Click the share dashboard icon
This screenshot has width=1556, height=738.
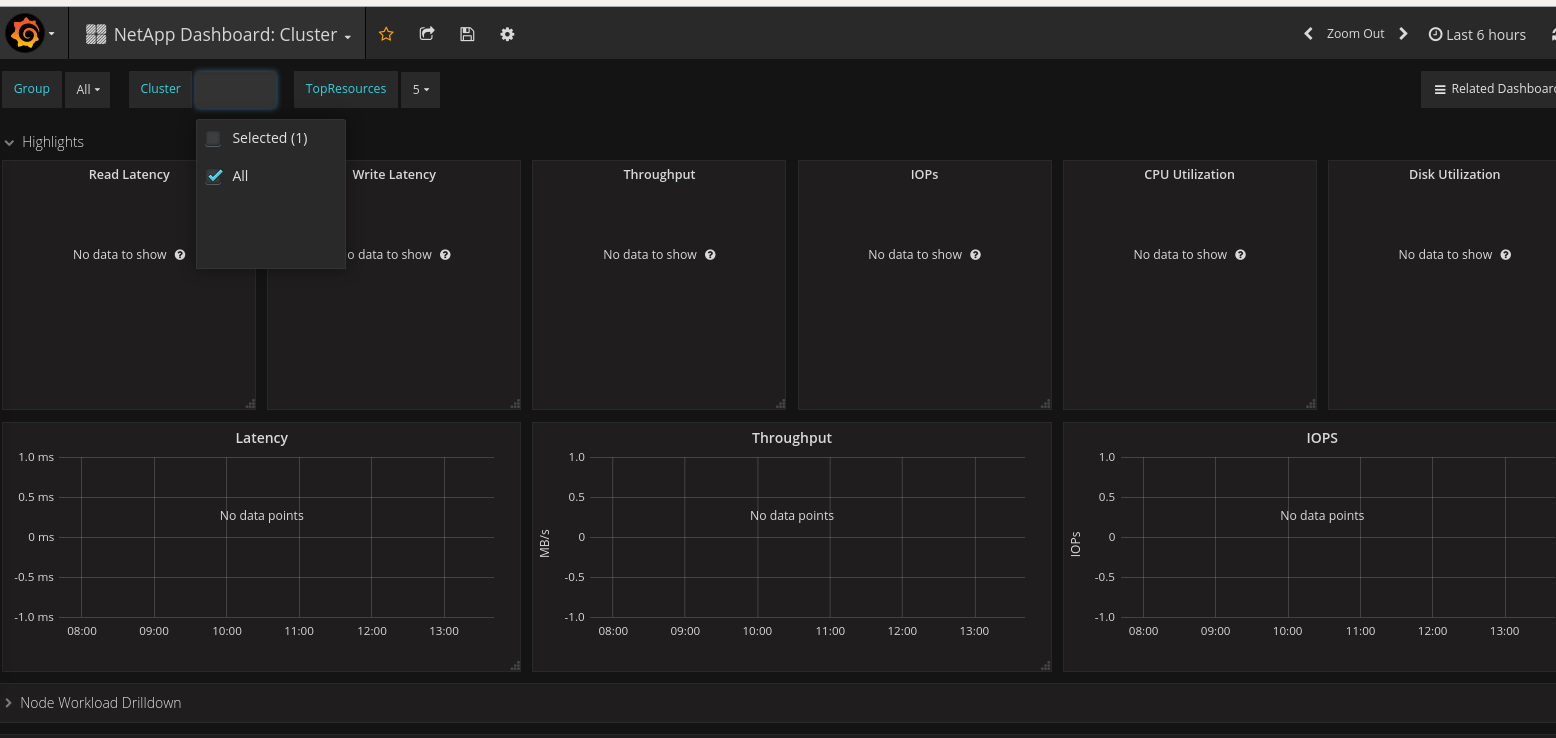click(x=427, y=34)
